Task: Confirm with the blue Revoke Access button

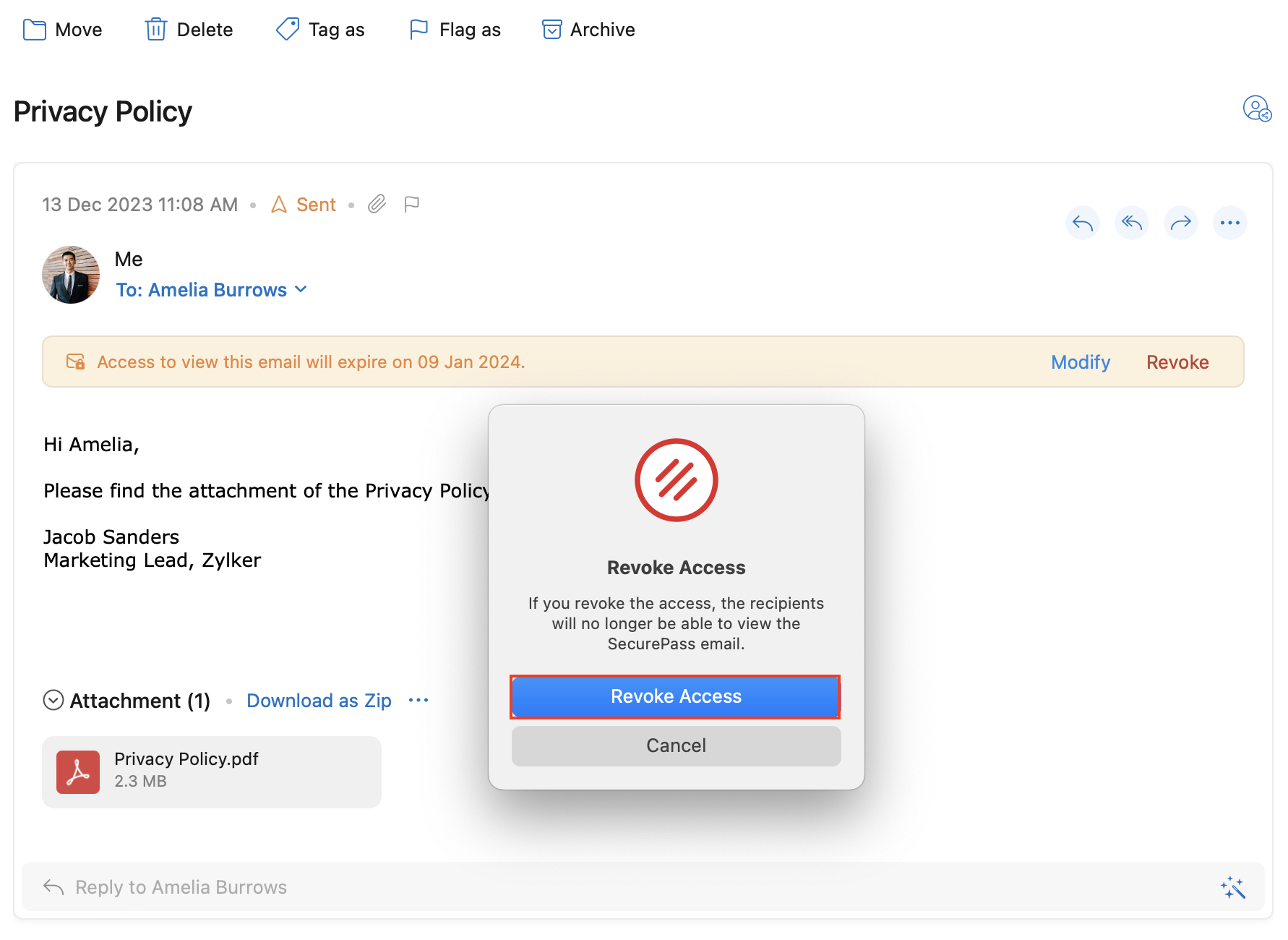Action: click(x=676, y=696)
